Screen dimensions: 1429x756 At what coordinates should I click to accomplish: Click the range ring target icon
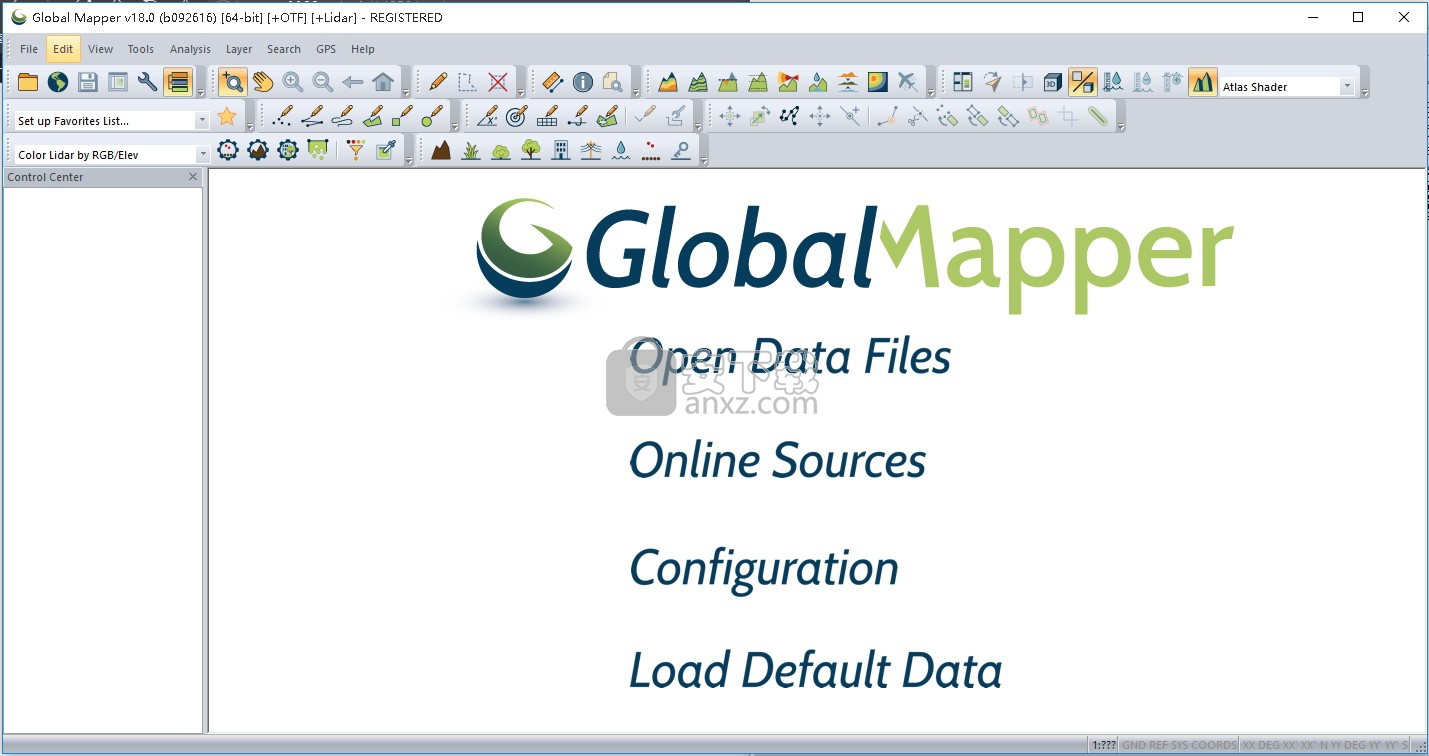(x=516, y=117)
